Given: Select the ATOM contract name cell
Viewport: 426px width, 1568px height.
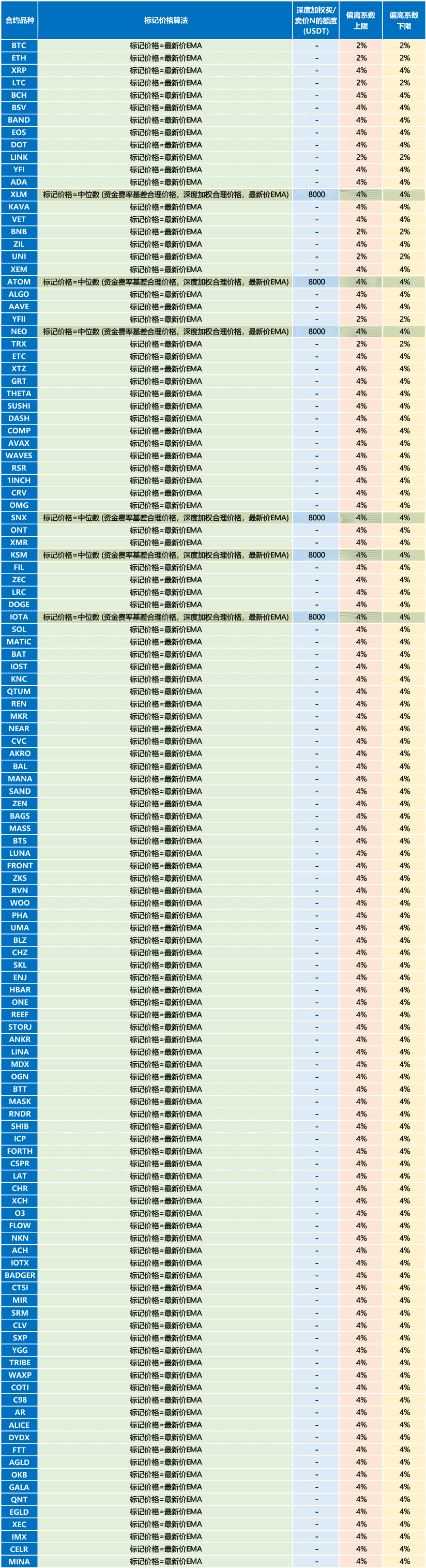Looking at the screenshot, I should 19,282.
